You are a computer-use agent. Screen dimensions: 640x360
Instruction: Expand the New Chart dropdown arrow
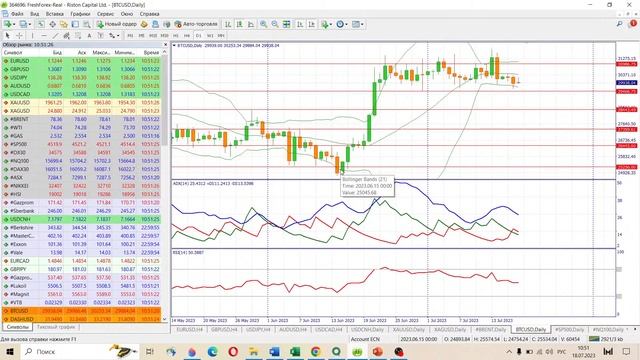pyautogui.click(x=14, y=24)
